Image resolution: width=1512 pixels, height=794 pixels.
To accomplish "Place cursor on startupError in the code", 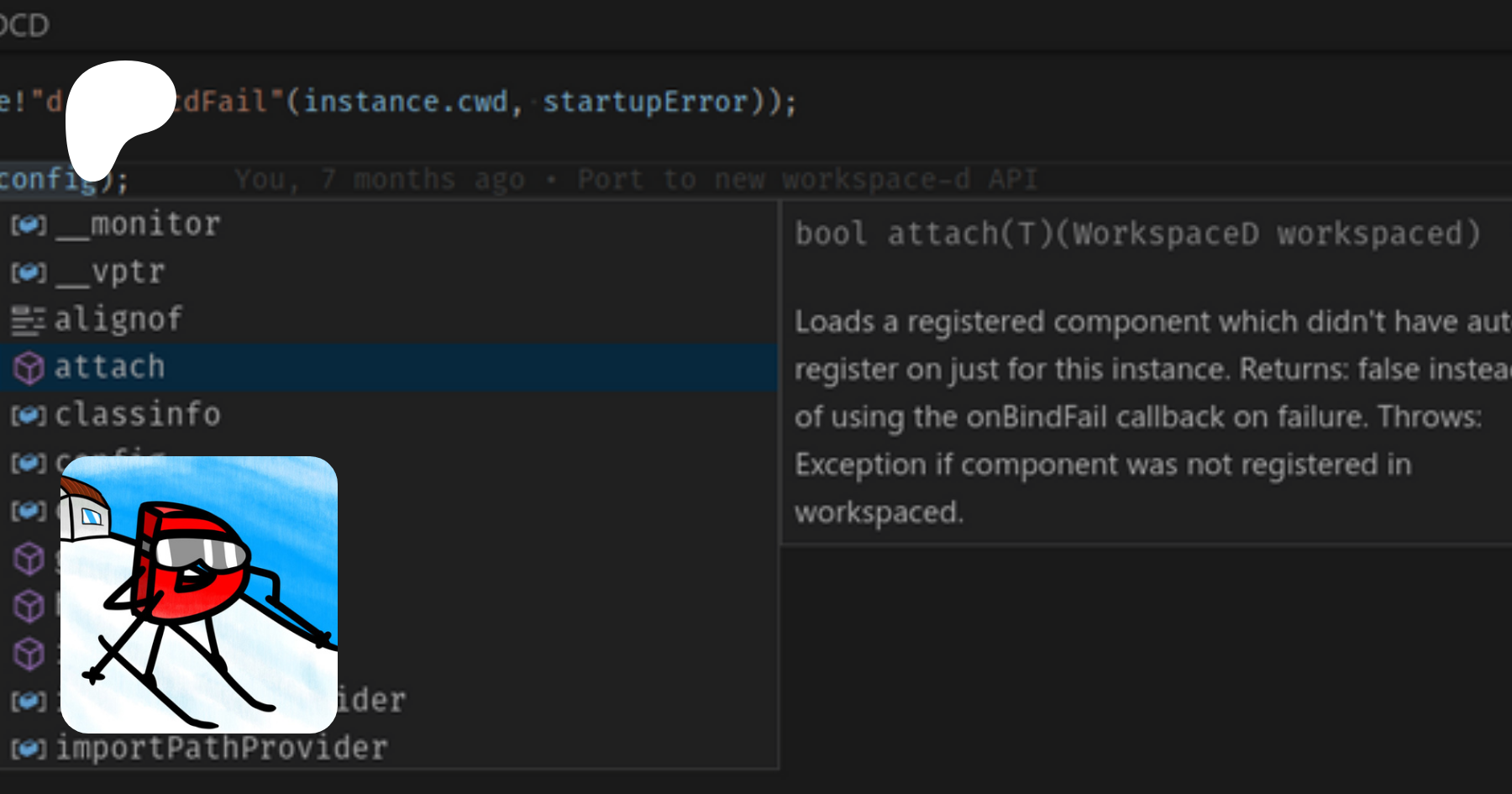I will 645,102.
